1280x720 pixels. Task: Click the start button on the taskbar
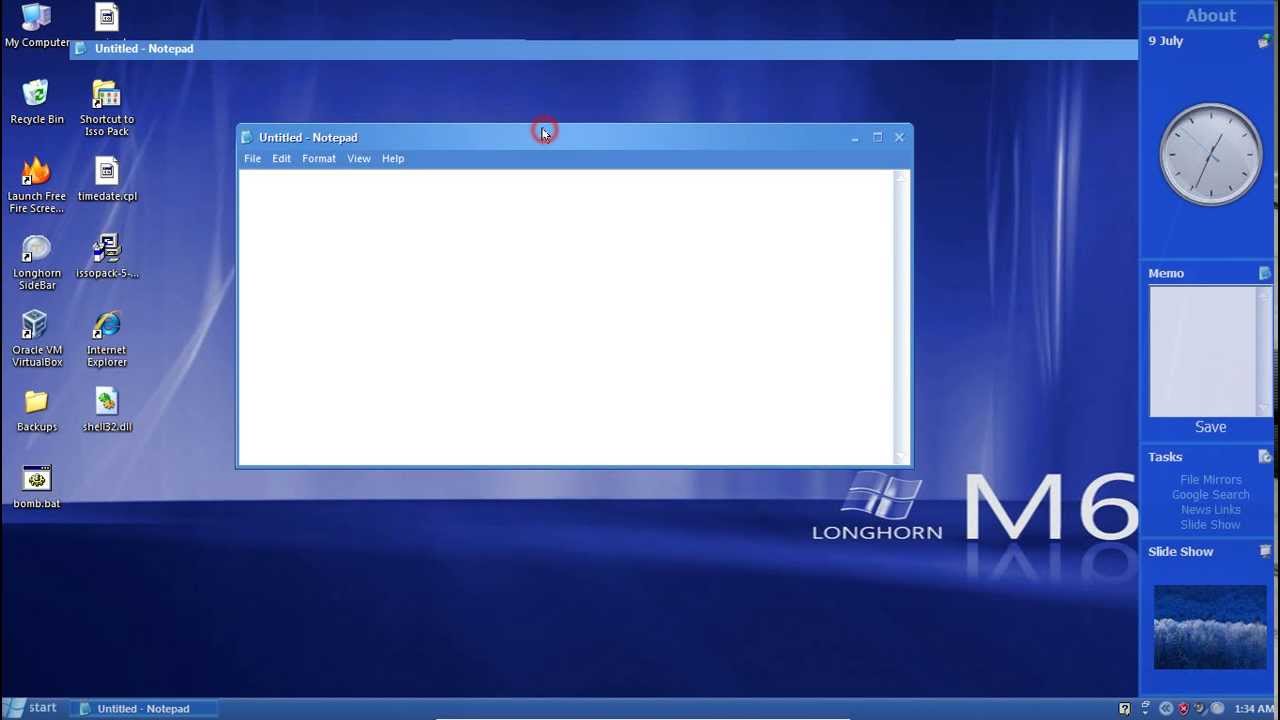click(x=32, y=708)
